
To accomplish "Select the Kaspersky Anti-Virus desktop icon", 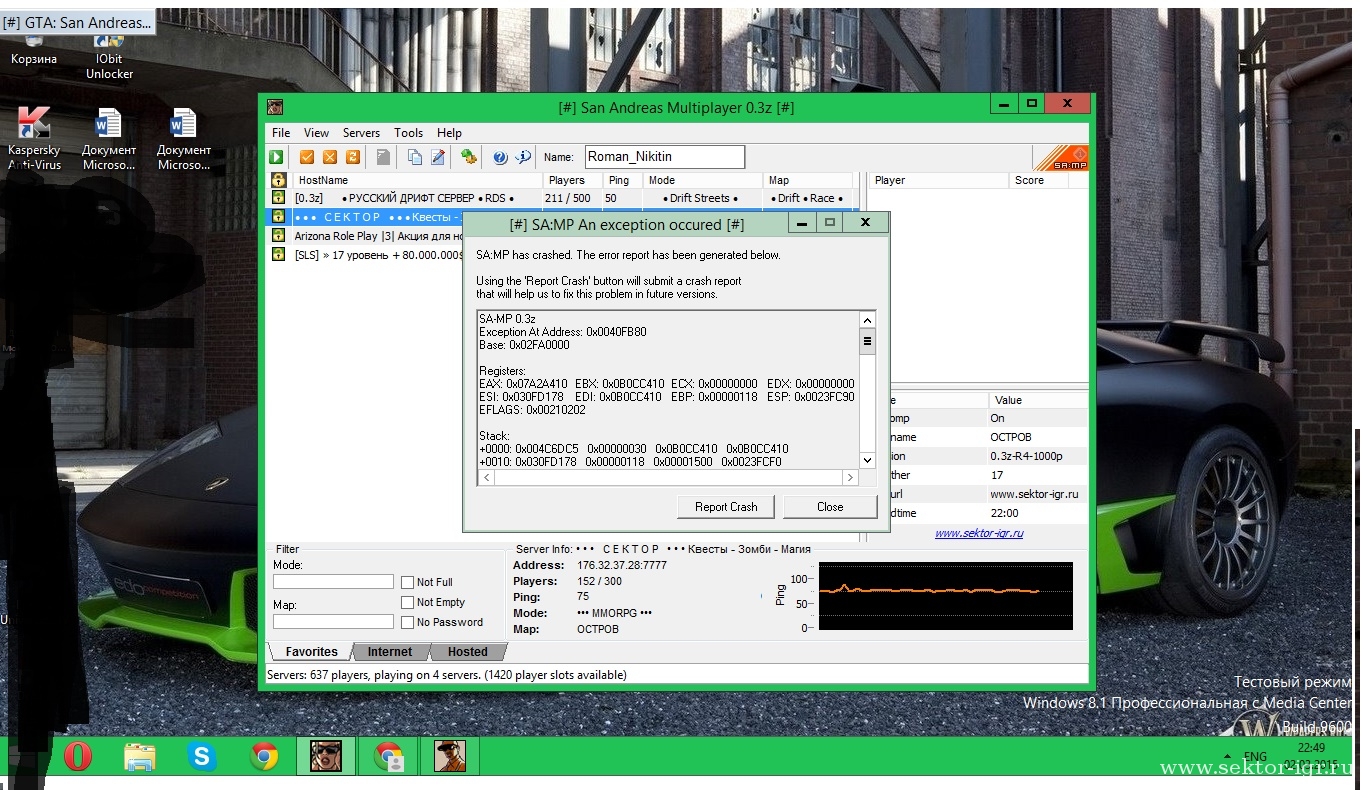I will click(x=35, y=139).
